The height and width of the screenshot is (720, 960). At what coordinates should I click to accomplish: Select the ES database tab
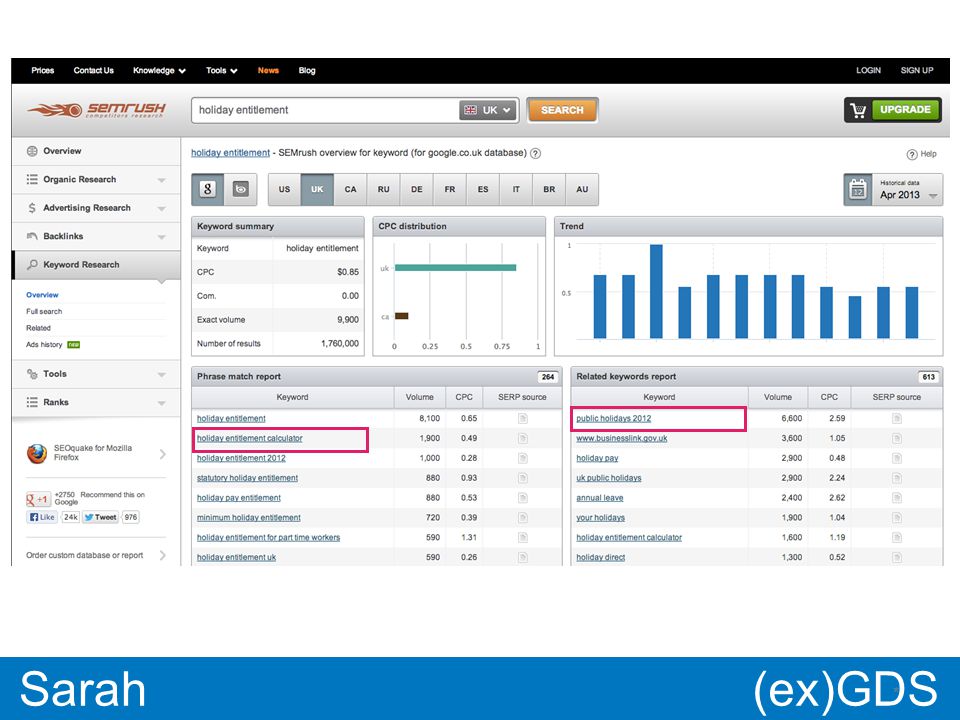pos(482,189)
